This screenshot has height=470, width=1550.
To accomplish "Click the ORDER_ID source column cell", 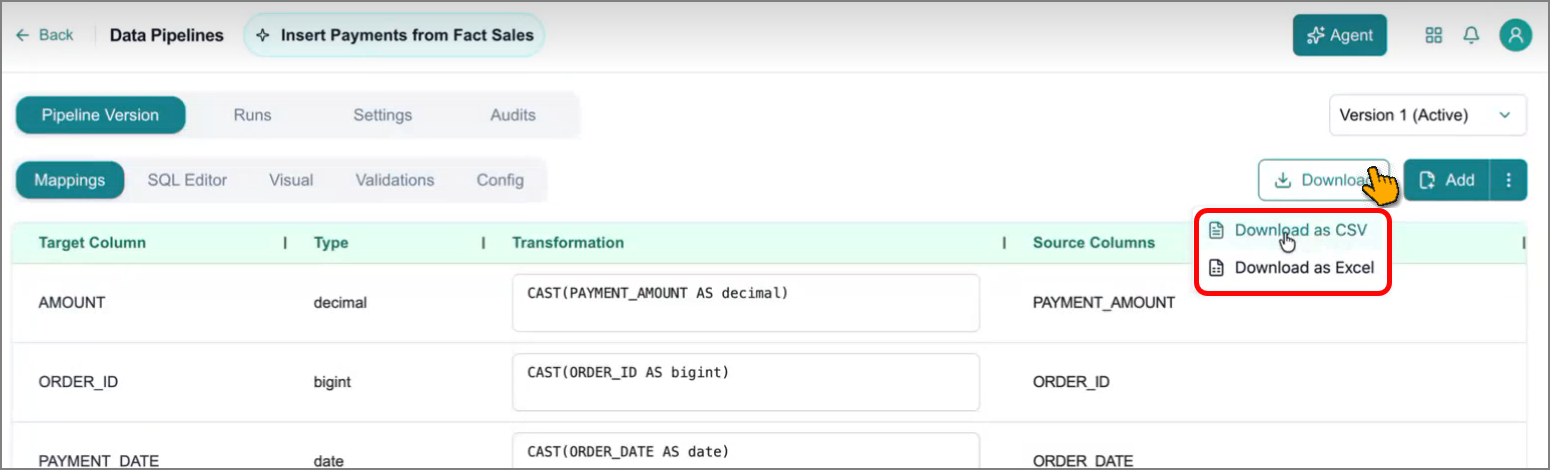I will pos(1071,382).
